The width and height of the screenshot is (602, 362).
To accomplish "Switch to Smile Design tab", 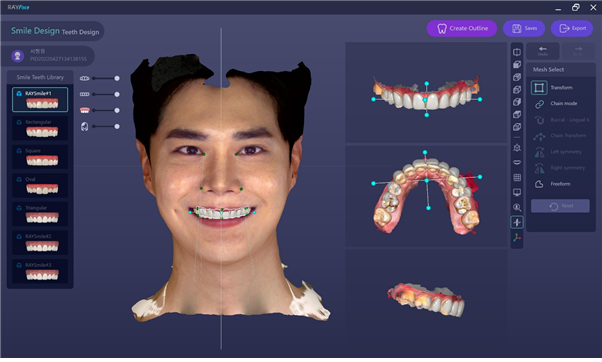I will coord(35,31).
